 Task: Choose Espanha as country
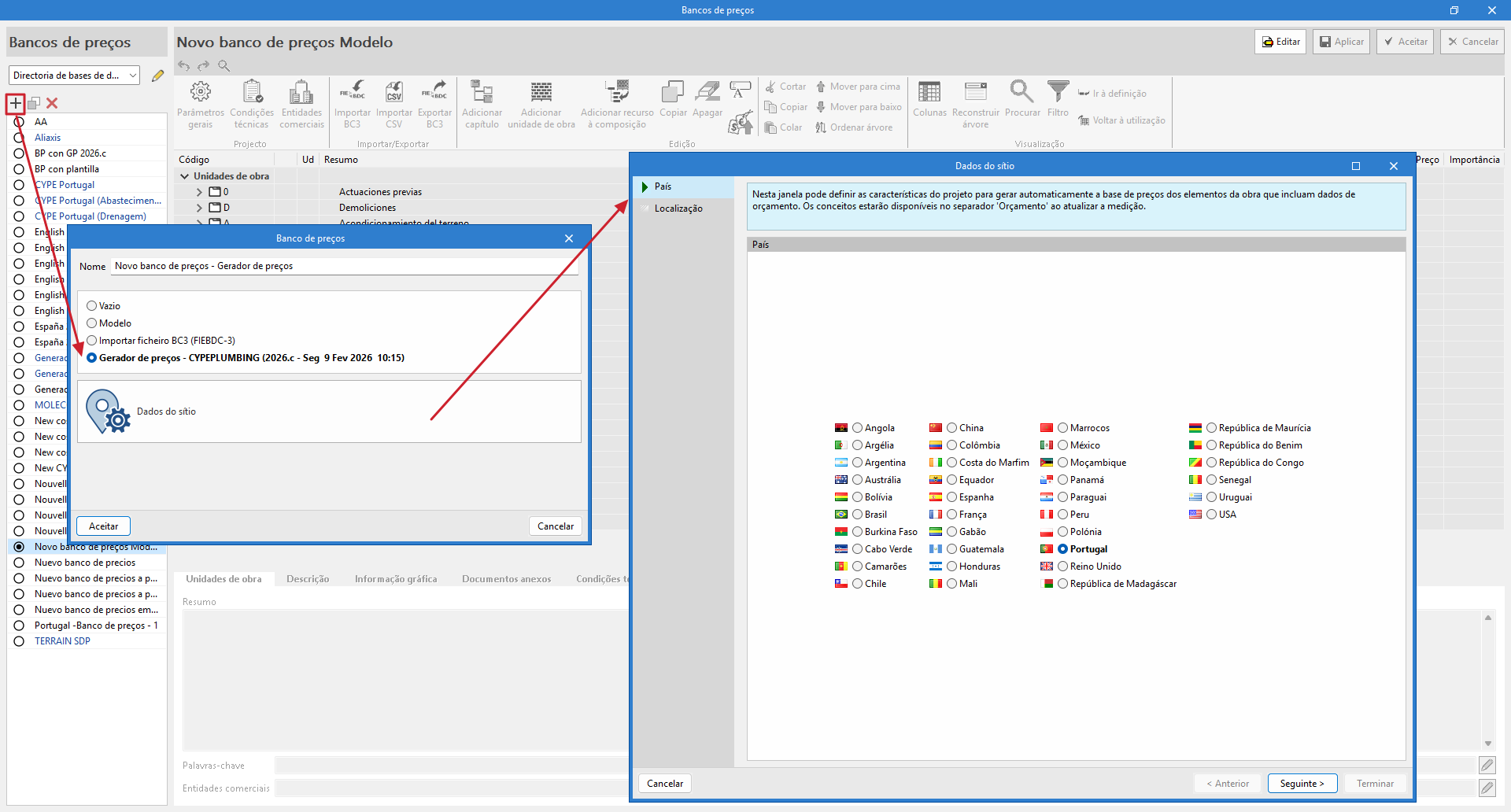point(952,497)
